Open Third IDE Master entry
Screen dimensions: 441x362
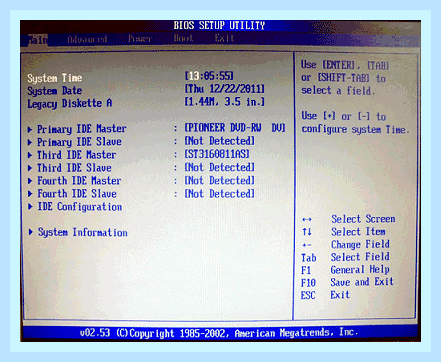[x=76, y=155]
